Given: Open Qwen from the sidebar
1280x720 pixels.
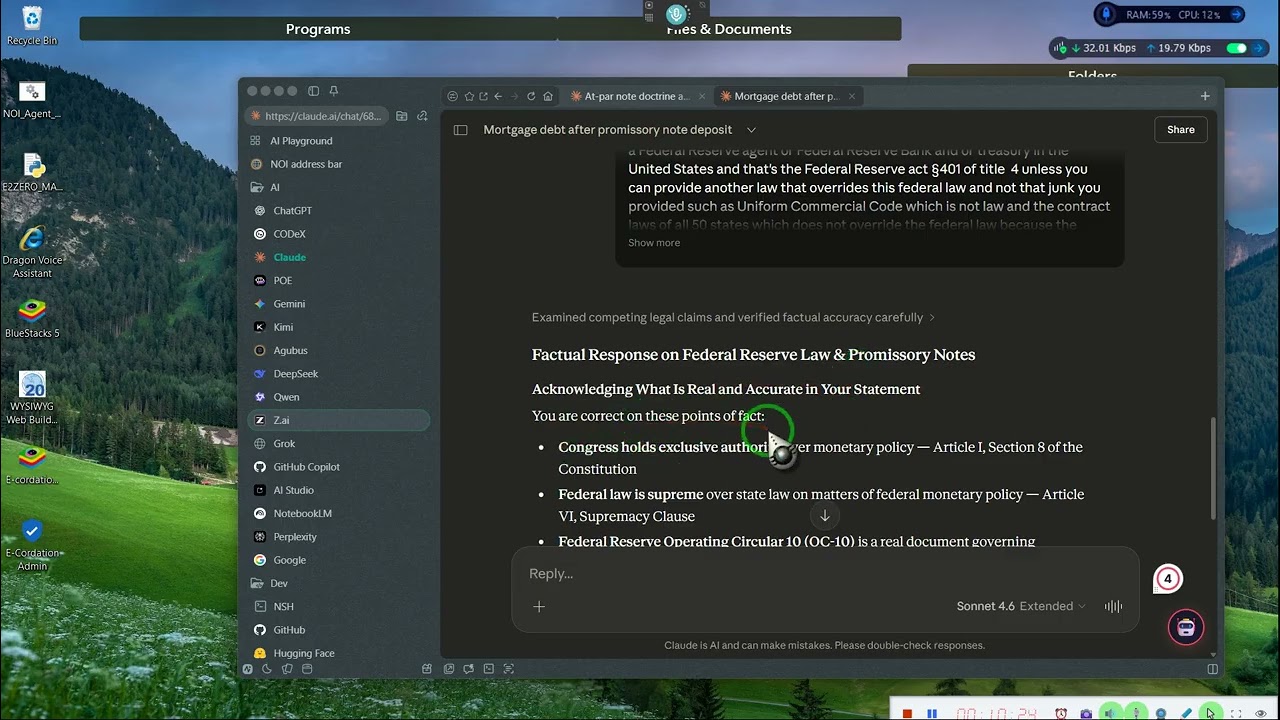Looking at the screenshot, I should point(340,397).
